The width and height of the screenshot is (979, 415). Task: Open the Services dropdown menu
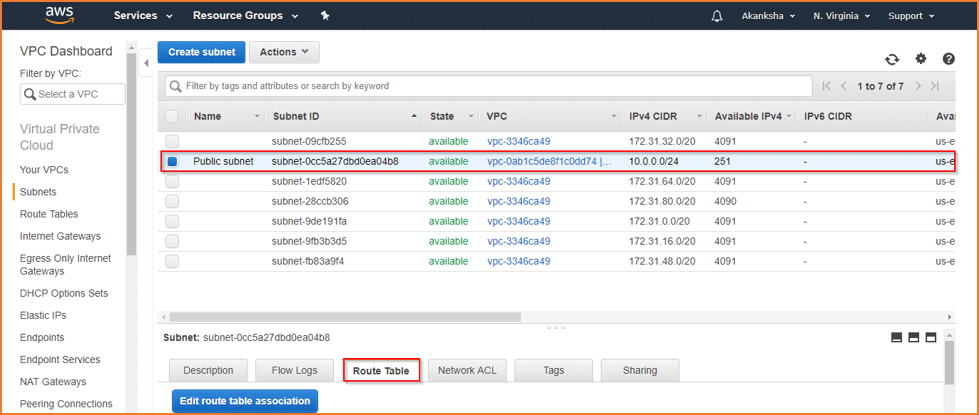[x=143, y=16]
